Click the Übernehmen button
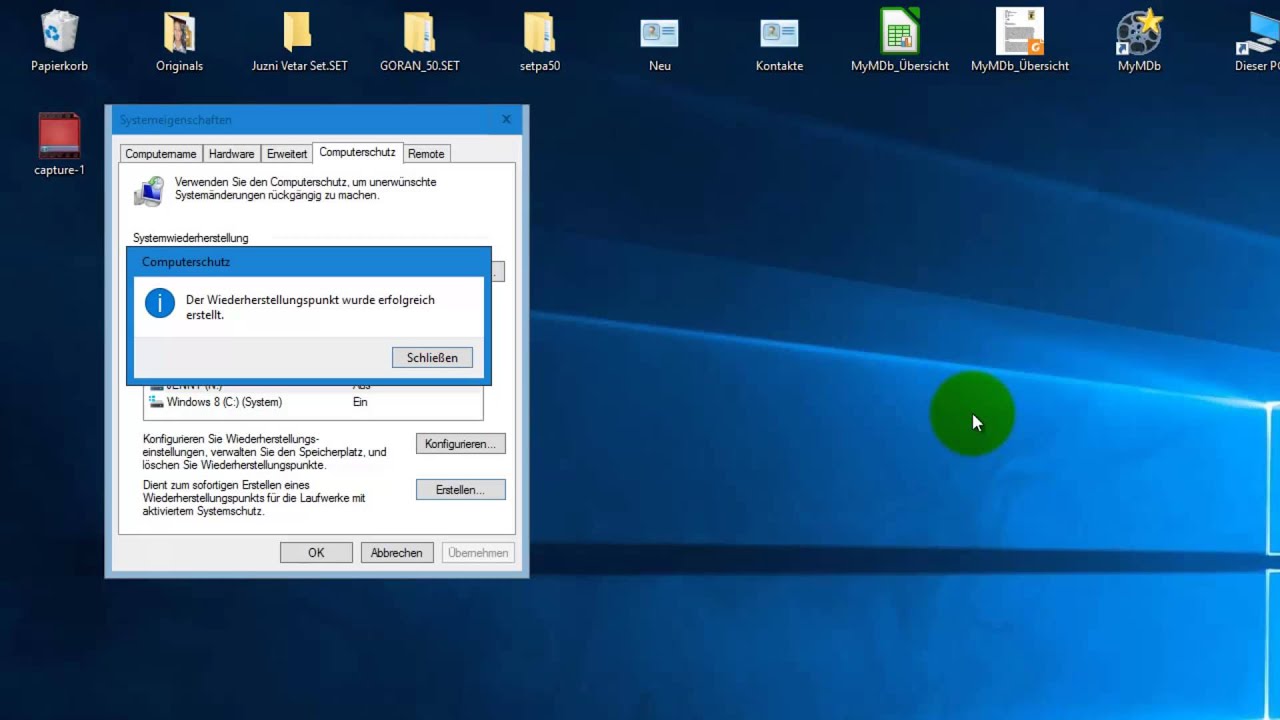Image resolution: width=1280 pixels, height=720 pixels. [x=478, y=553]
